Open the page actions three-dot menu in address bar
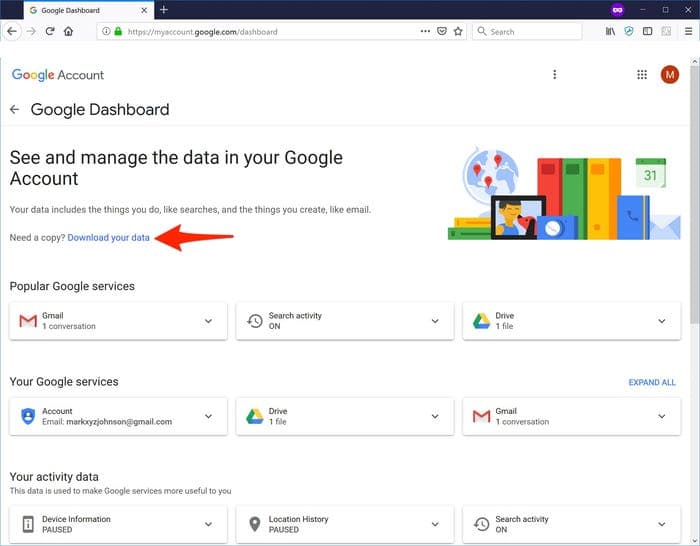 point(425,31)
